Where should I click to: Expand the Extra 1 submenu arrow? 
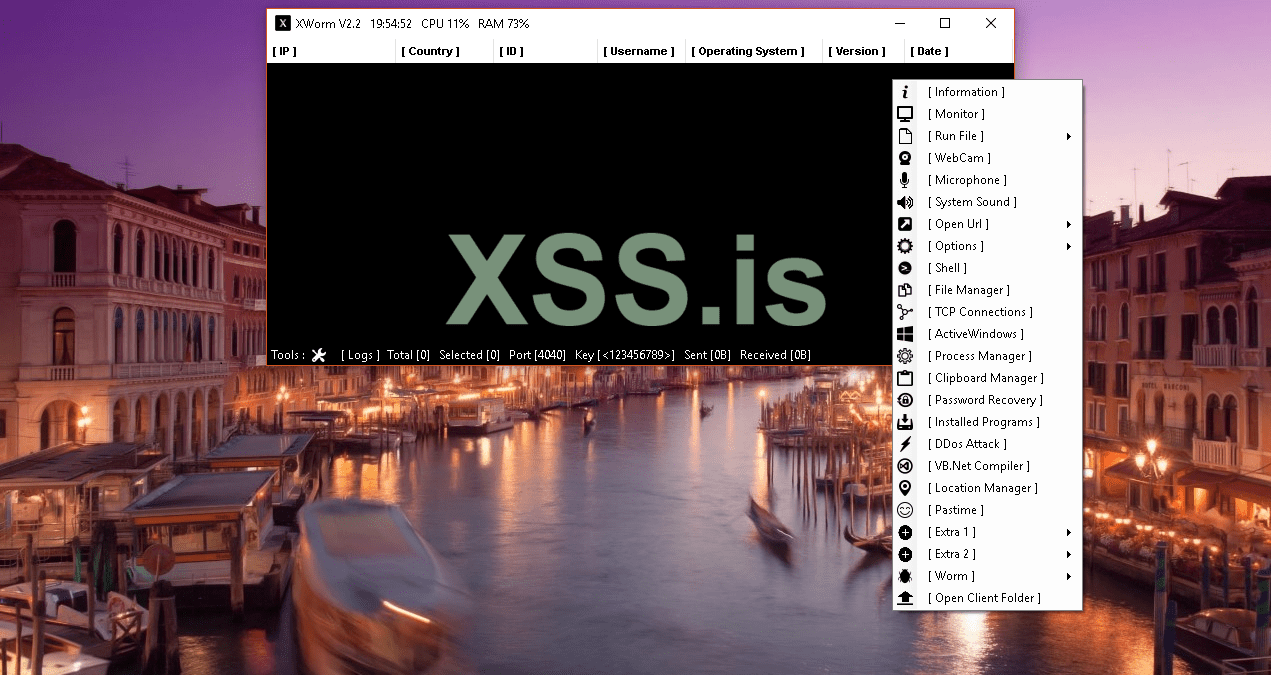[1069, 532]
